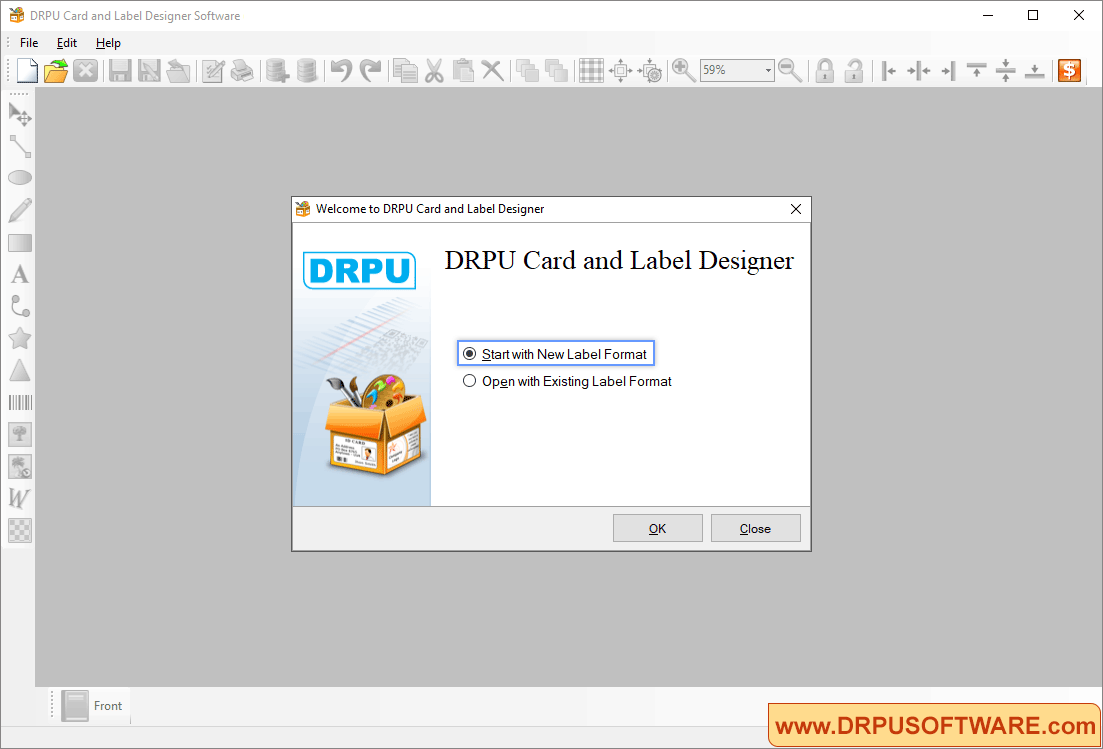Select the Triangle shape tool
The width and height of the screenshot is (1103, 749).
pos(20,371)
